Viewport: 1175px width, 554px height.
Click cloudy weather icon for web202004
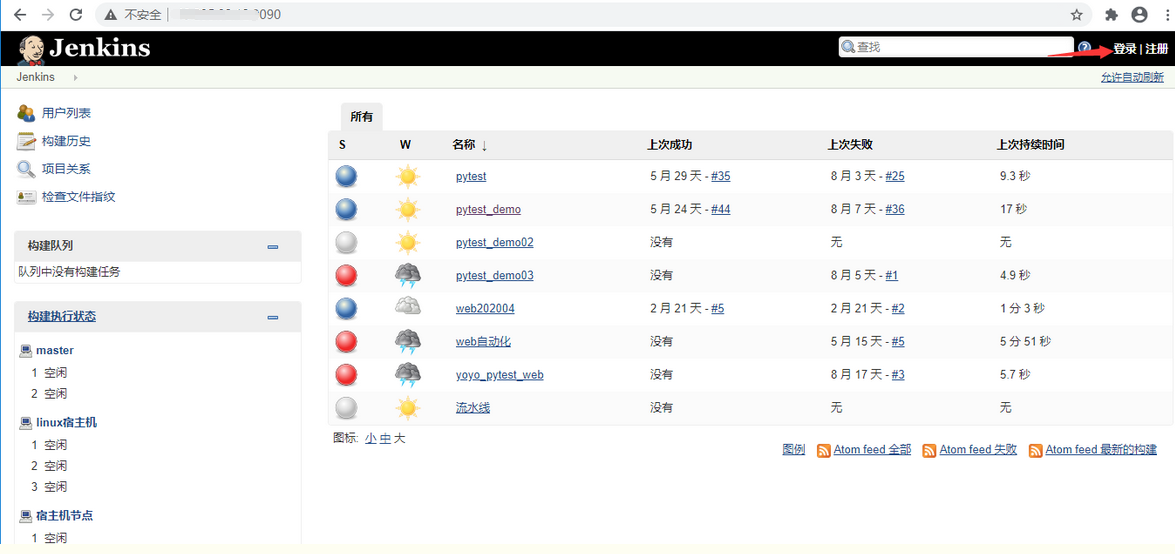pyautogui.click(x=408, y=307)
